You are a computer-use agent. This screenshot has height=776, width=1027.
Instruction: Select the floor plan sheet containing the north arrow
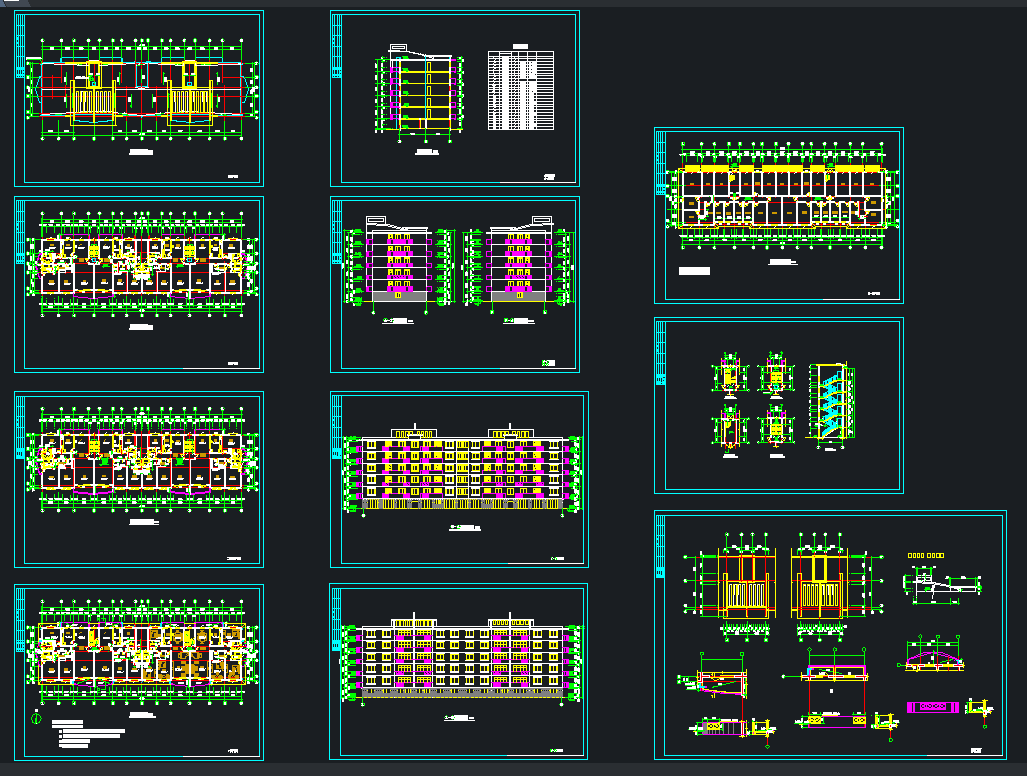point(139,673)
